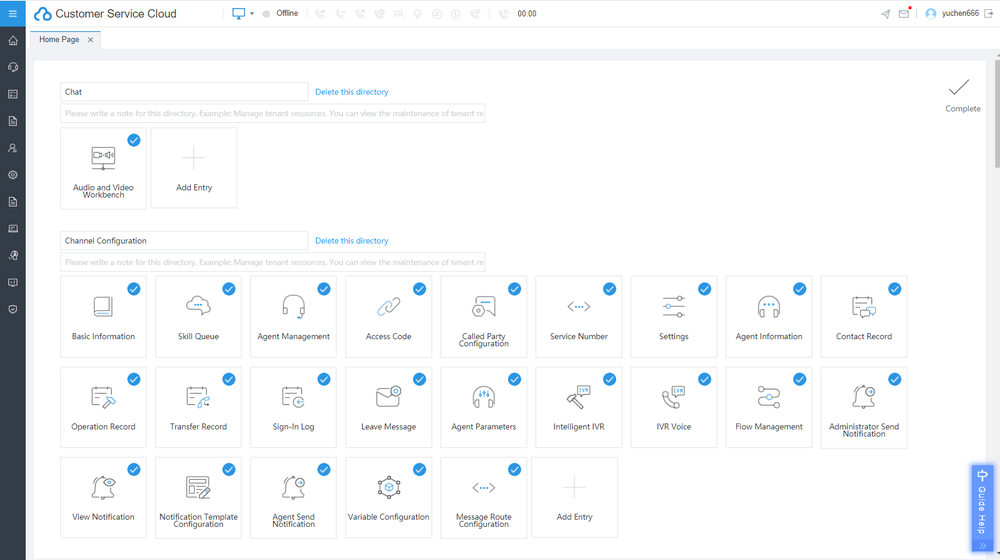Add Entry to the Chat directory
The width and height of the screenshot is (1000, 560).
194,168
